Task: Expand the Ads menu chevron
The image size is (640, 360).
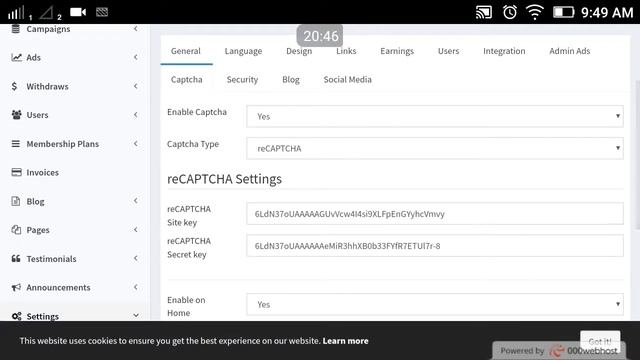Action: point(136,57)
